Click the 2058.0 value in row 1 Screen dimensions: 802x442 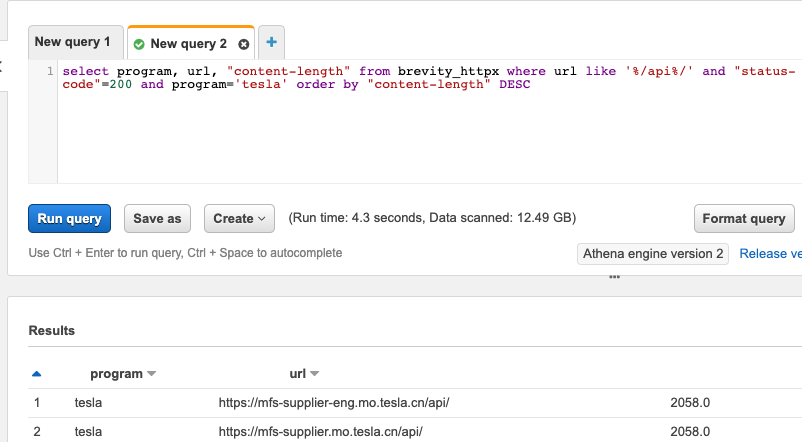tap(689, 403)
